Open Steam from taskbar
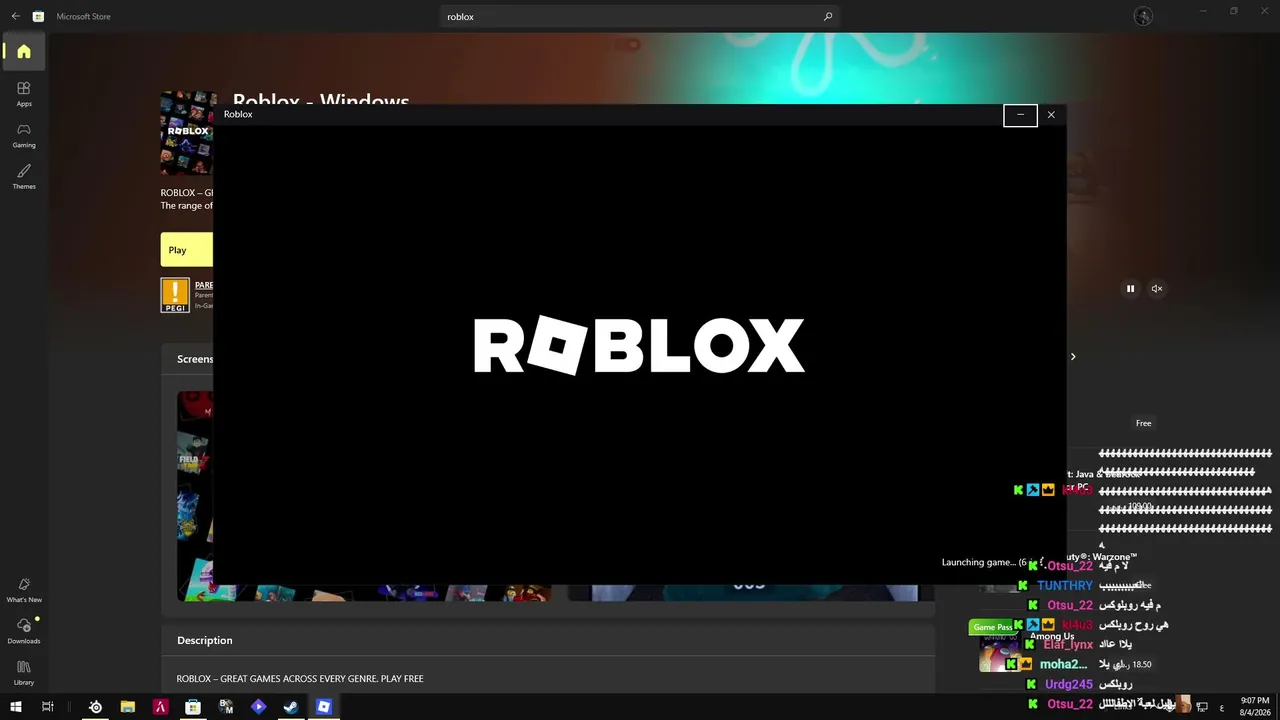1280x720 pixels. (x=291, y=707)
